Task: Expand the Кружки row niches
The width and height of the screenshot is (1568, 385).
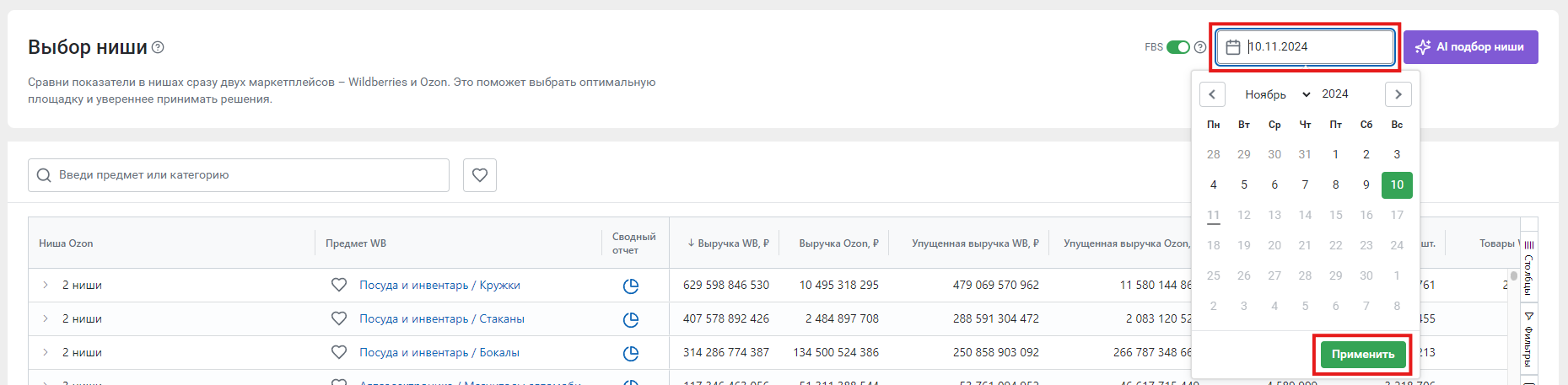Action: [x=46, y=285]
